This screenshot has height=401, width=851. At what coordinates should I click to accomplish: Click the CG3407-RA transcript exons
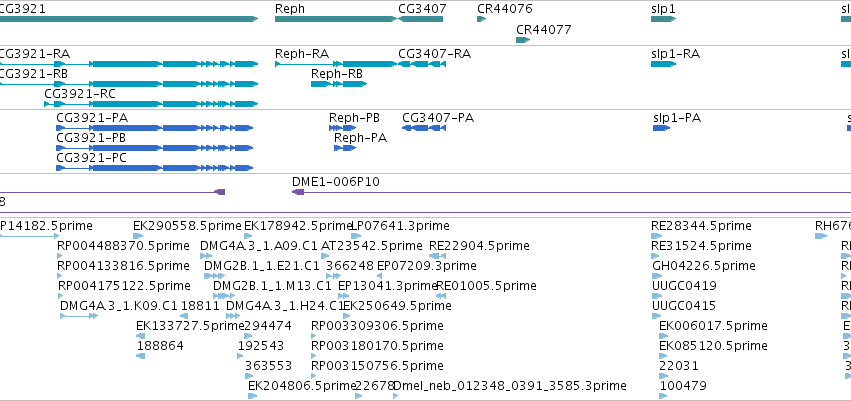pyautogui.click(x=422, y=64)
